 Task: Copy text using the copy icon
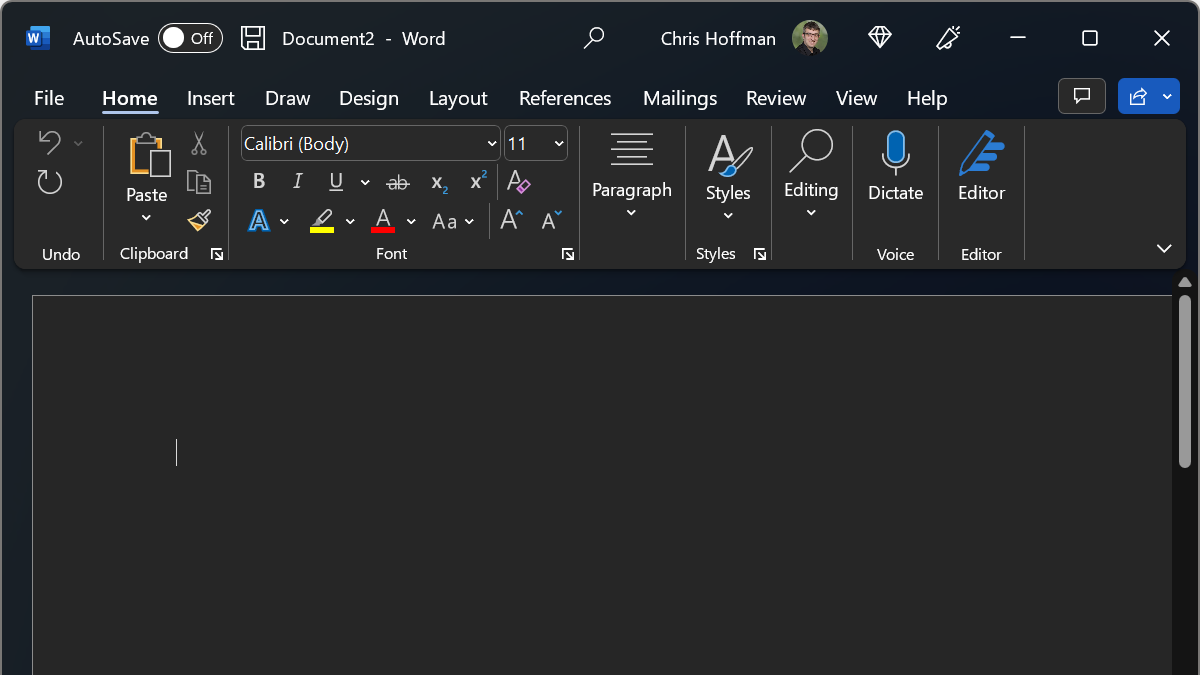tap(198, 182)
